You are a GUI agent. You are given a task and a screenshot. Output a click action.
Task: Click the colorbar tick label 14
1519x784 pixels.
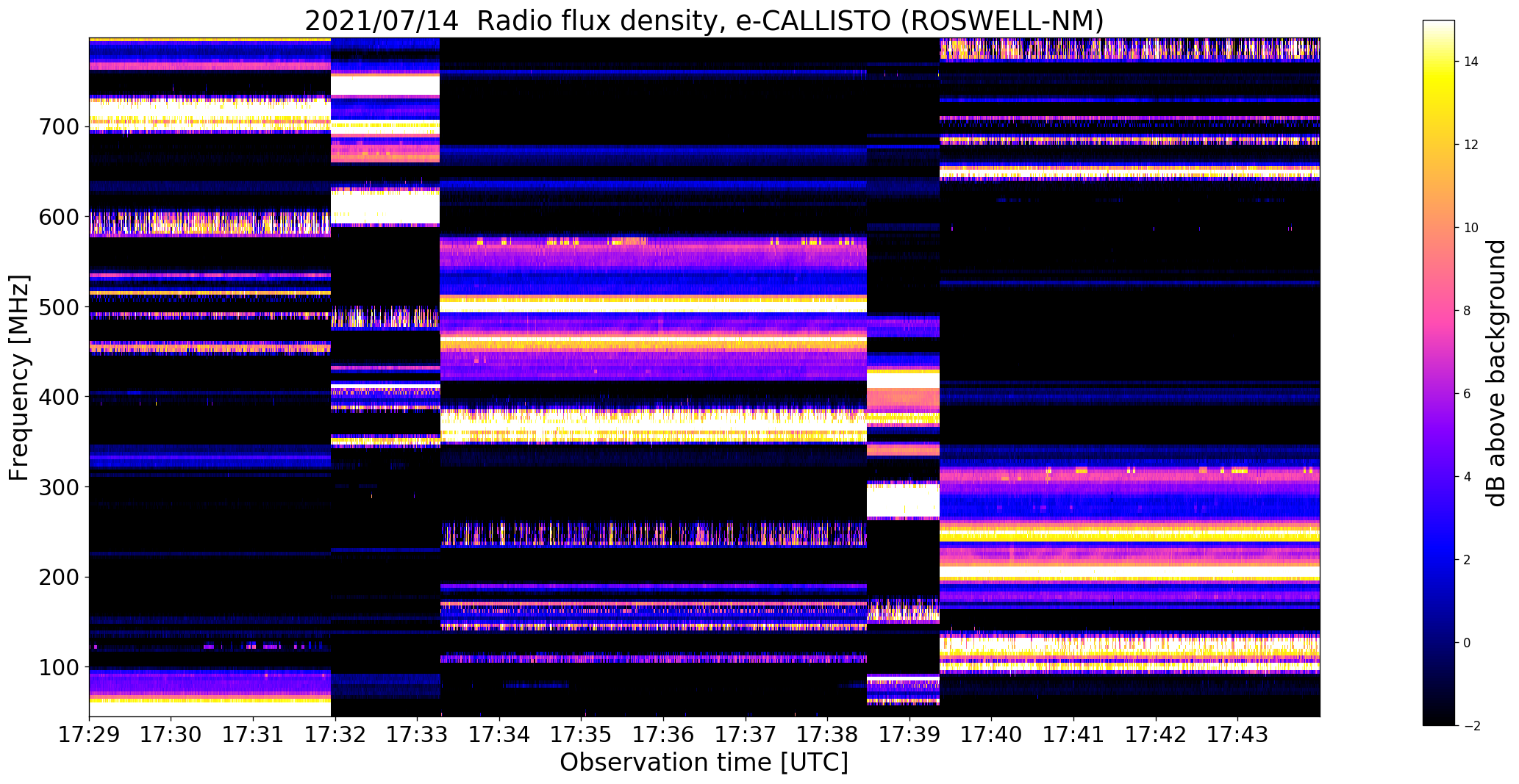point(1470,62)
